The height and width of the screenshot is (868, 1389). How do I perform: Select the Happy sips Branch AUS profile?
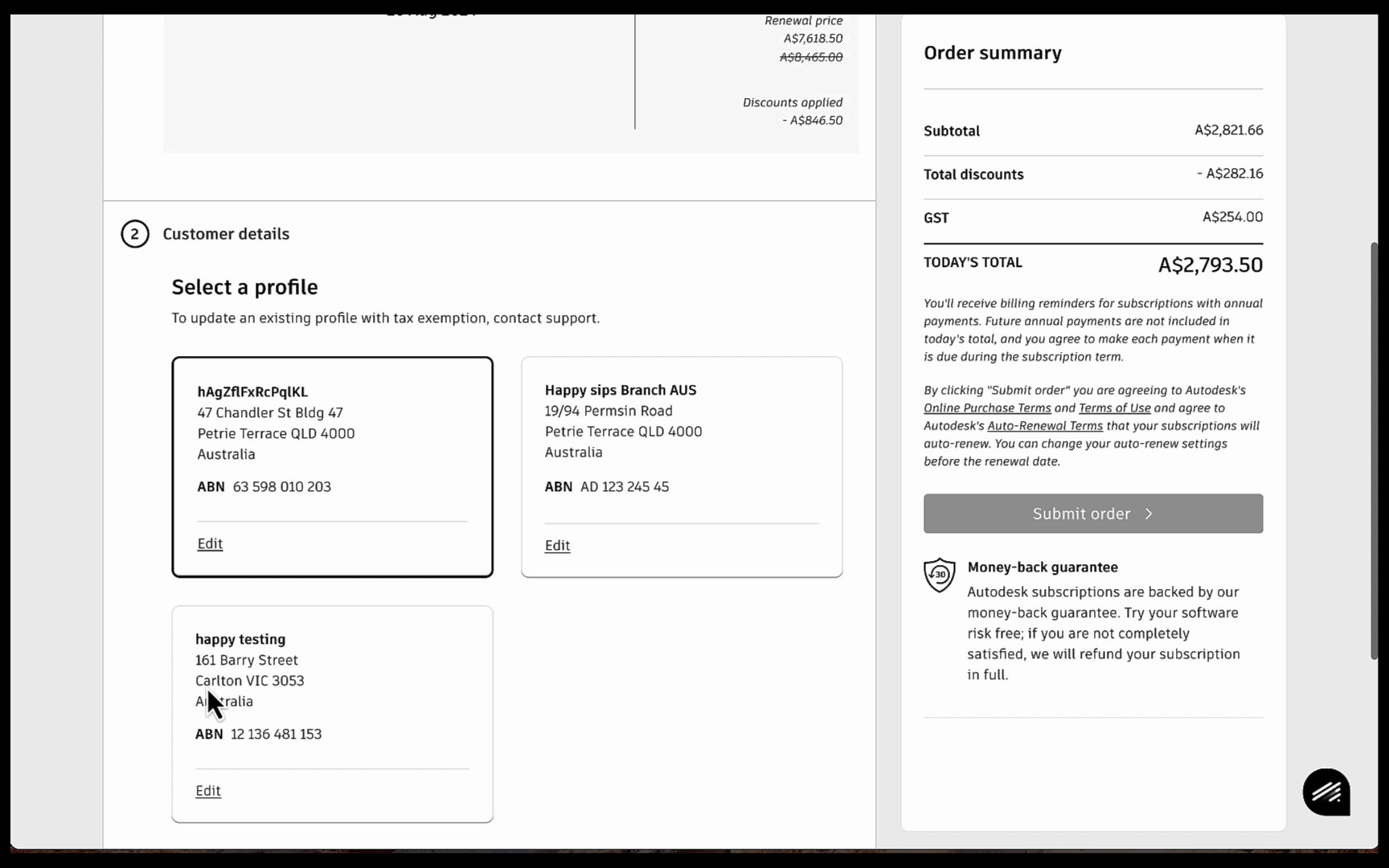click(681, 466)
